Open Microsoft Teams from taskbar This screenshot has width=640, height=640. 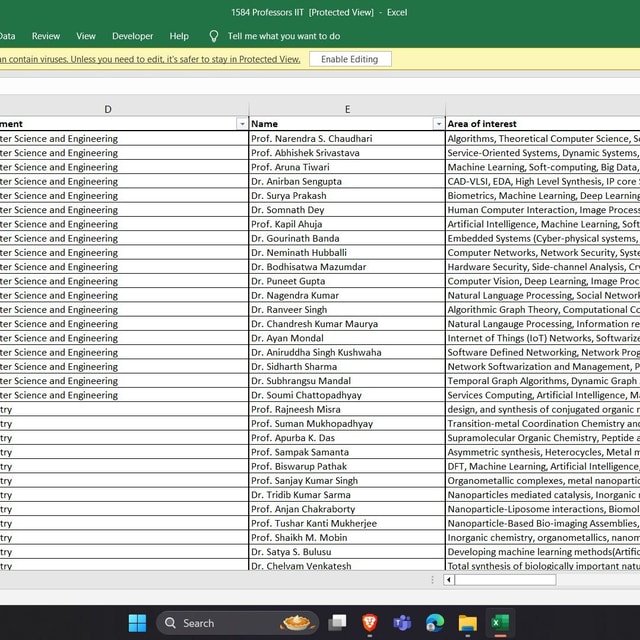click(x=402, y=623)
